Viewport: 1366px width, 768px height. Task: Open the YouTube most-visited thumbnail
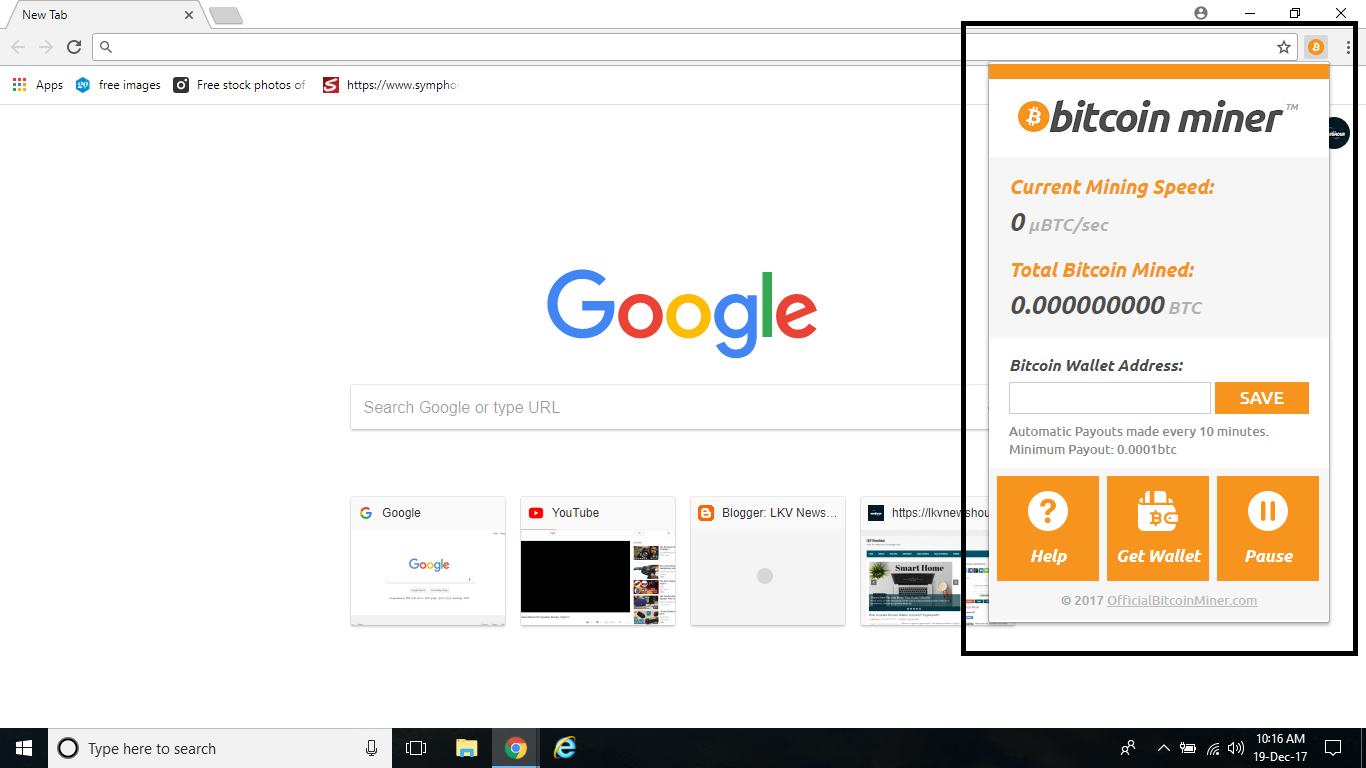(x=598, y=561)
